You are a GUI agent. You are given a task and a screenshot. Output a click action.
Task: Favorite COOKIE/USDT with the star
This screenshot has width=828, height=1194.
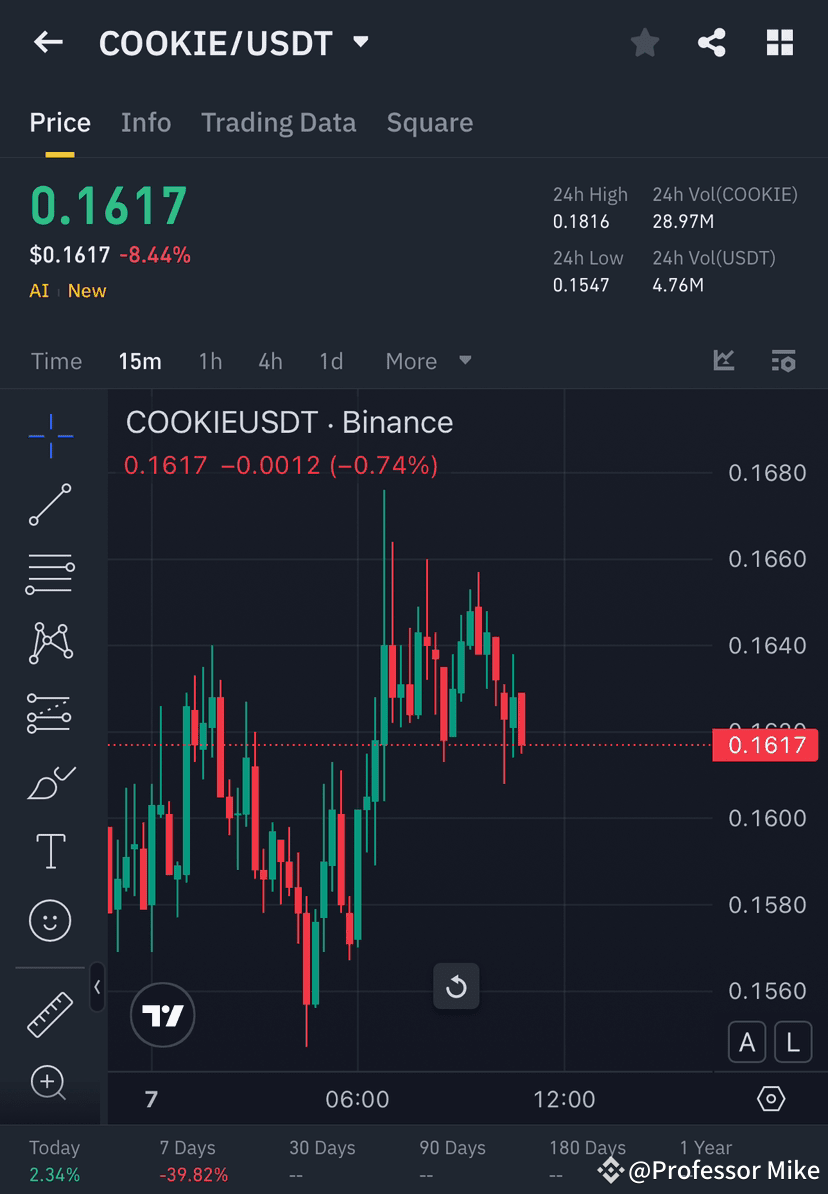click(x=644, y=42)
